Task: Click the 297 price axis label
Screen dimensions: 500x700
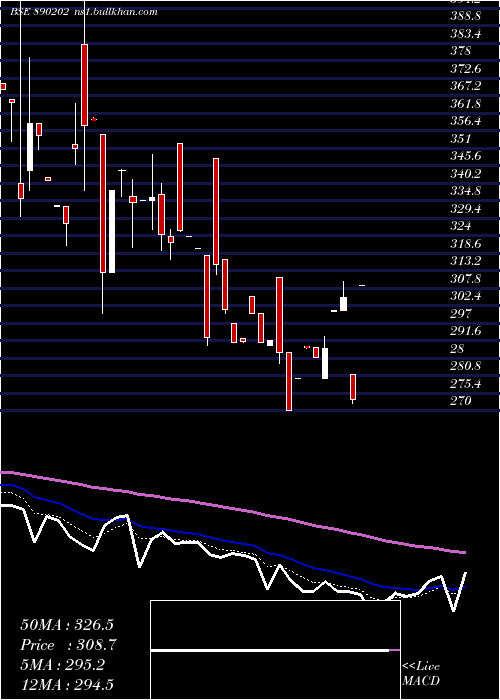Action: click(x=461, y=314)
